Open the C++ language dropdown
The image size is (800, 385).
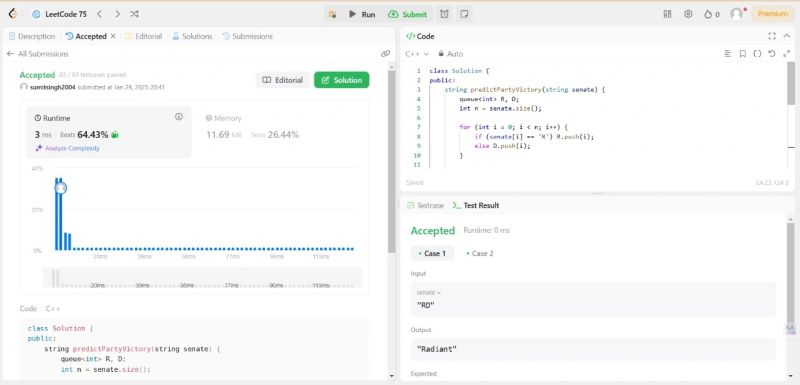coord(417,54)
